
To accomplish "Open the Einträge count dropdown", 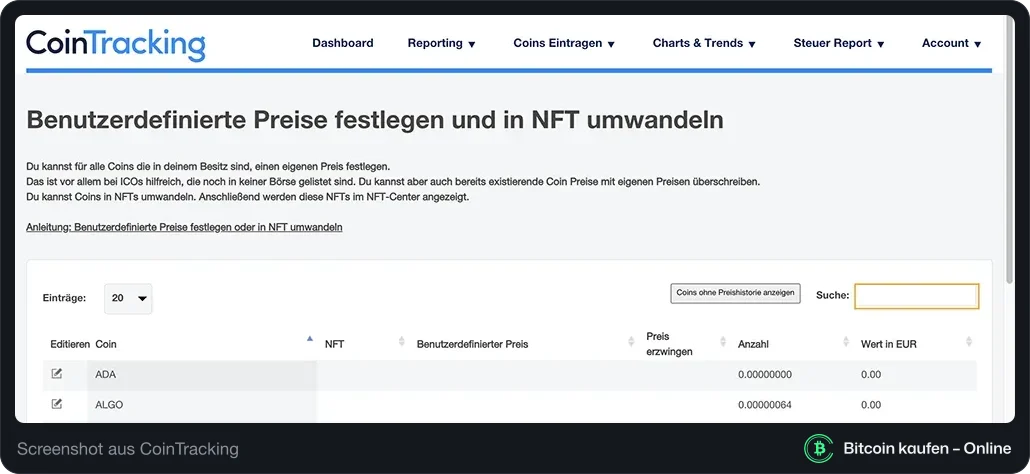I will [x=128, y=298].
